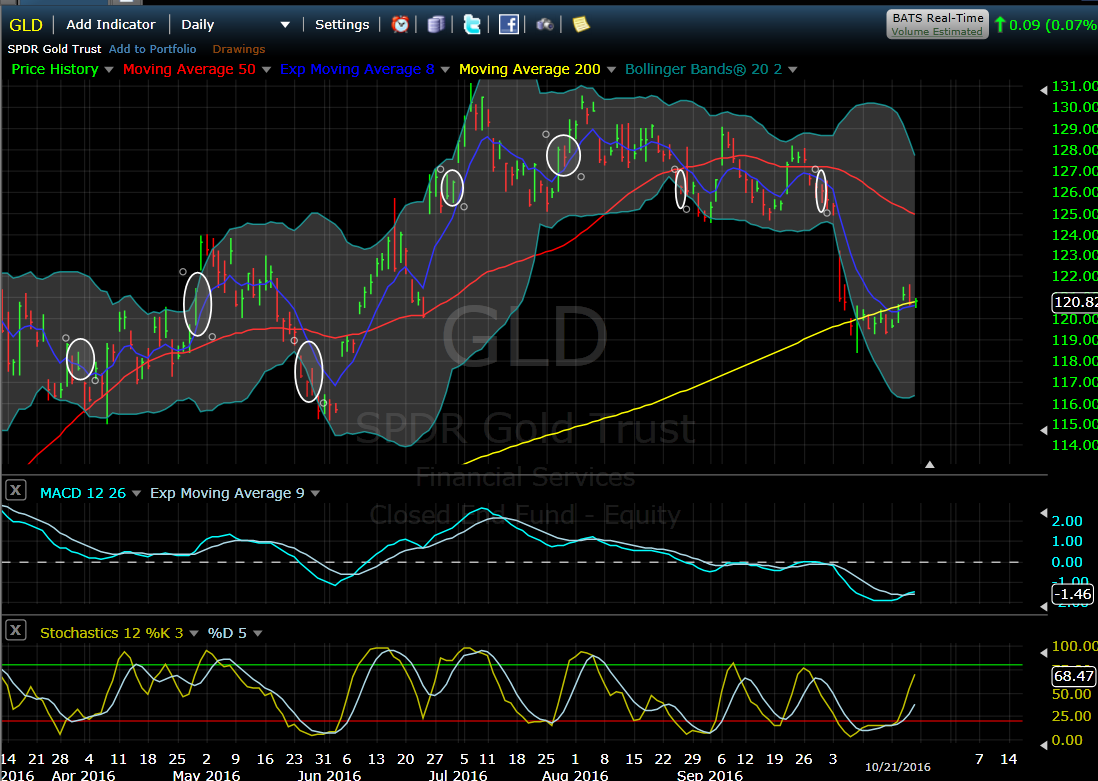Open the Daily timeframe dropdown
Image resolution: width=1098 pixels, height=781 pixels.
tap(285, 25)
